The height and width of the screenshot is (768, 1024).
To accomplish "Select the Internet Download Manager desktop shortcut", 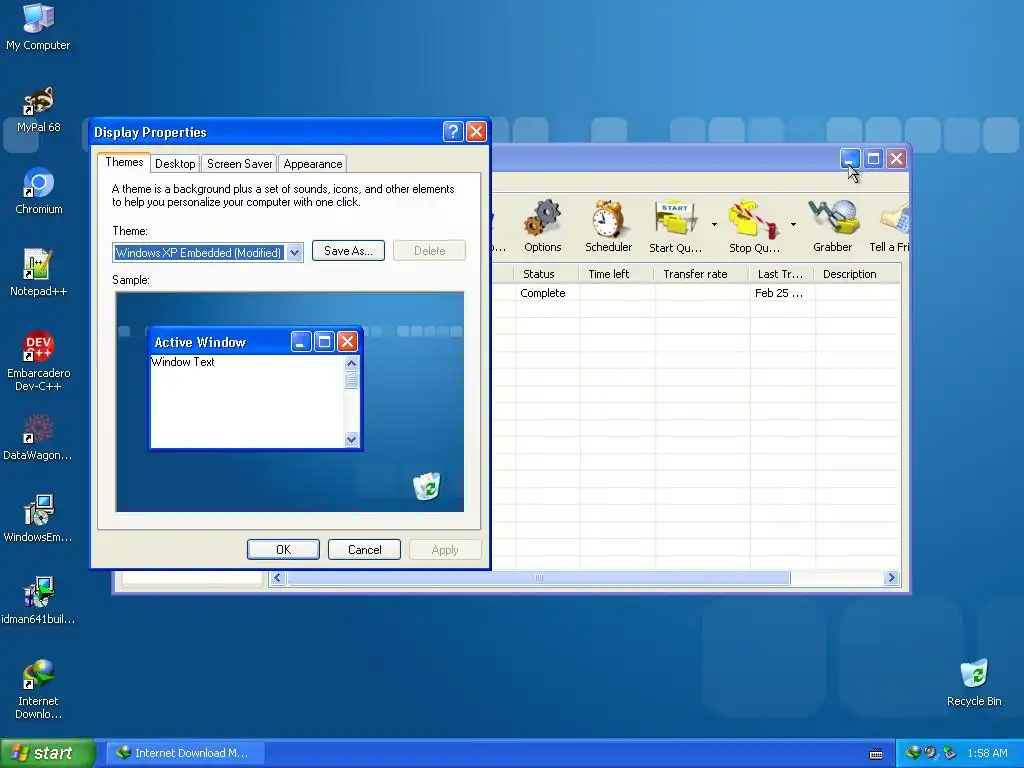I will click(38, 690).
